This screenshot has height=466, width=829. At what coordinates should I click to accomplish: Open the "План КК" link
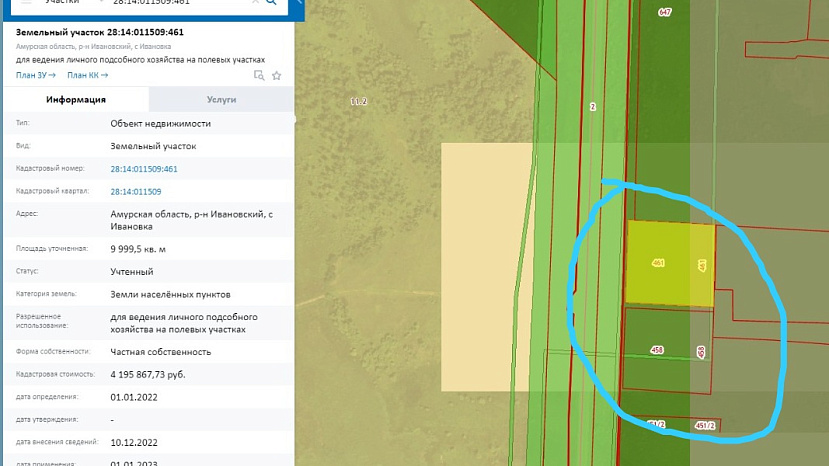(87, 75)
